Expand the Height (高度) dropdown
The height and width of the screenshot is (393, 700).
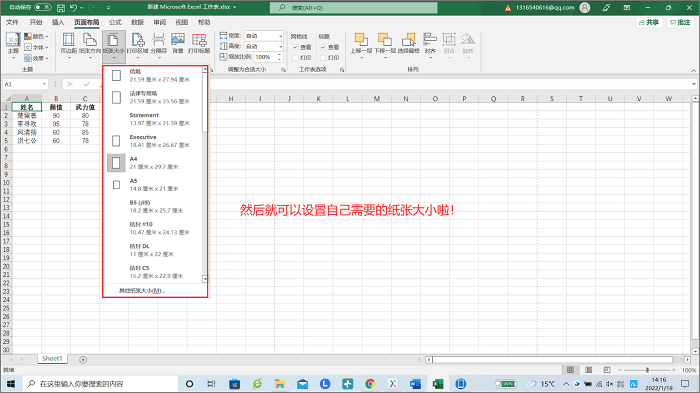pyautogui.click(x=280, y=46)
